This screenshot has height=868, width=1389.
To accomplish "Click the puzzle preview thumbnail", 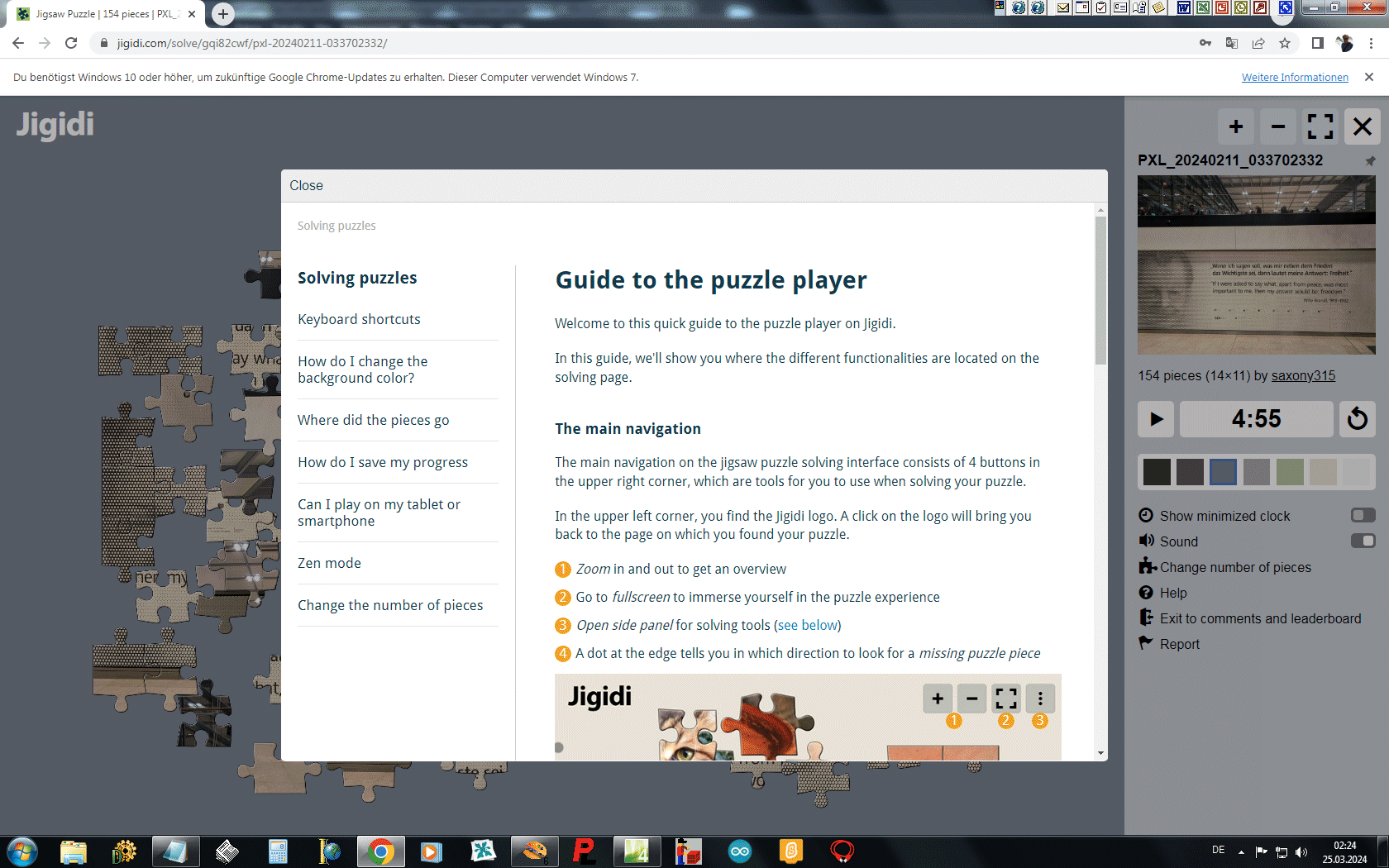I will (x=1257, y=265).
